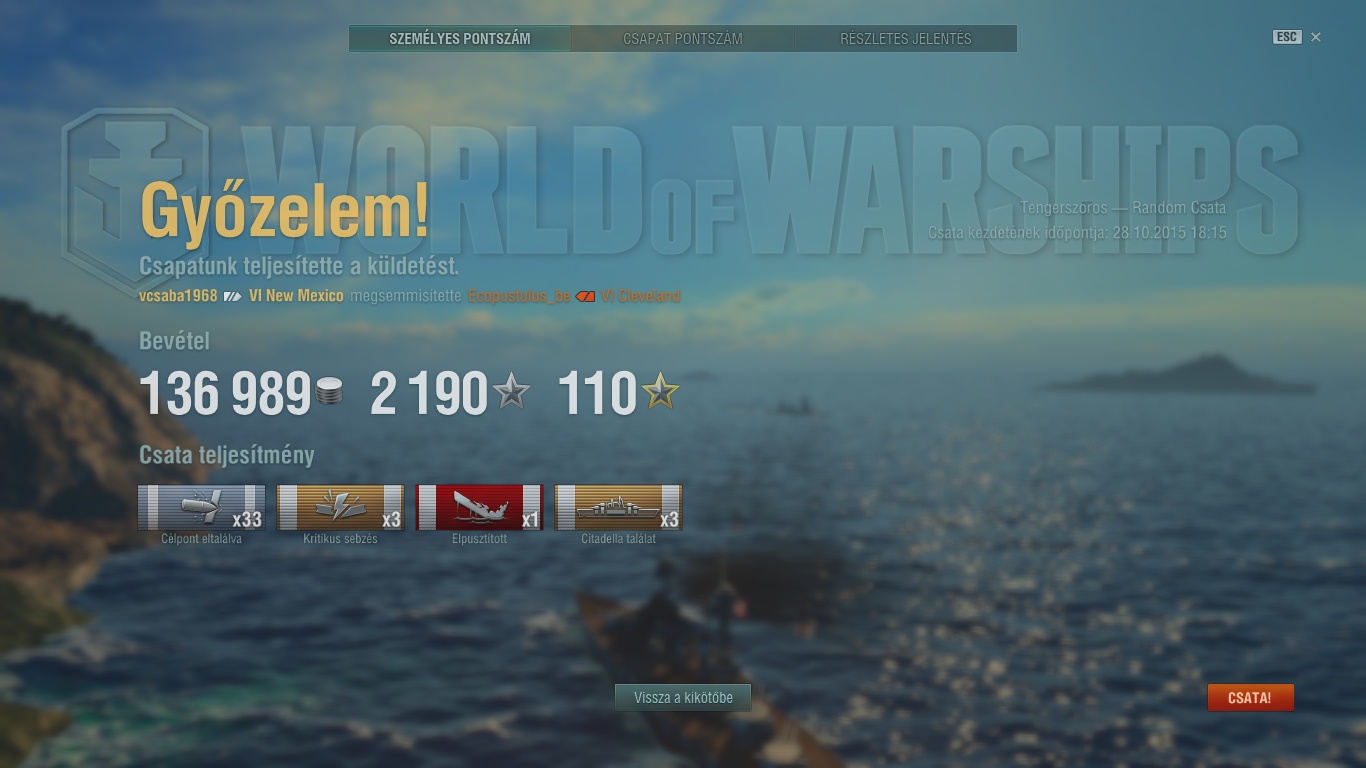The image size is (1366, 768).
Task: Click the battleship class icon before New Mexico
Action: (232, 296)
